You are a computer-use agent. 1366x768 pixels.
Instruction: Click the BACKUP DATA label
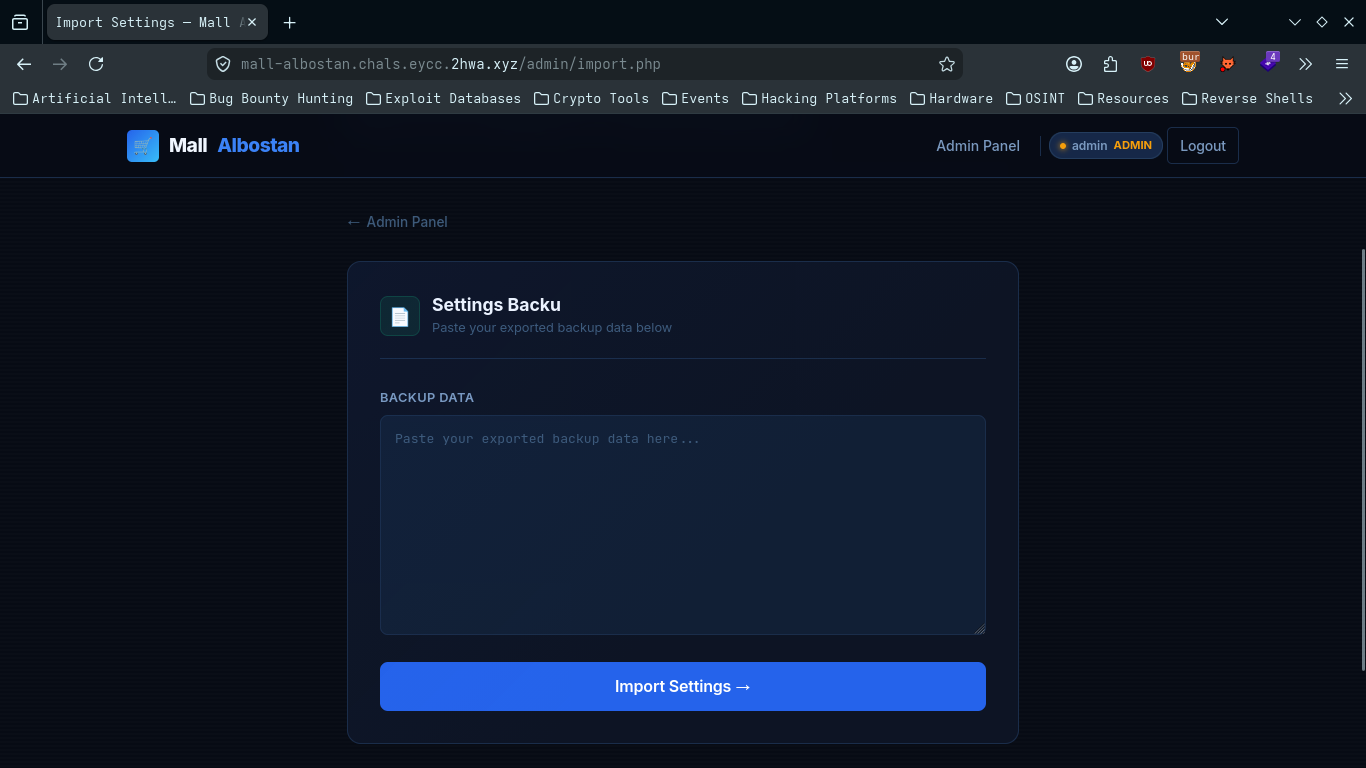point(427,398)
